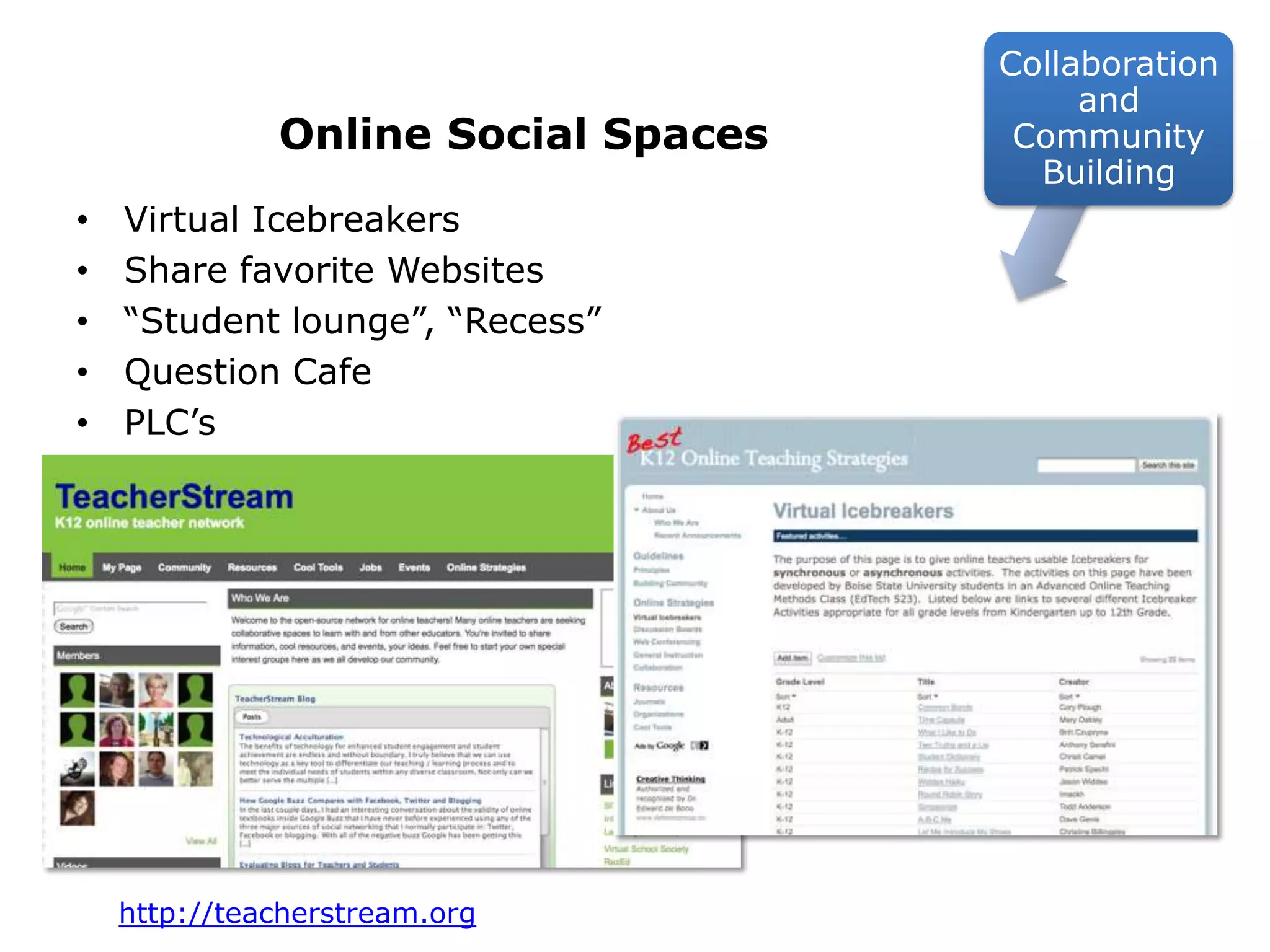Open the Community nav tab

click(x=184, y=568)
